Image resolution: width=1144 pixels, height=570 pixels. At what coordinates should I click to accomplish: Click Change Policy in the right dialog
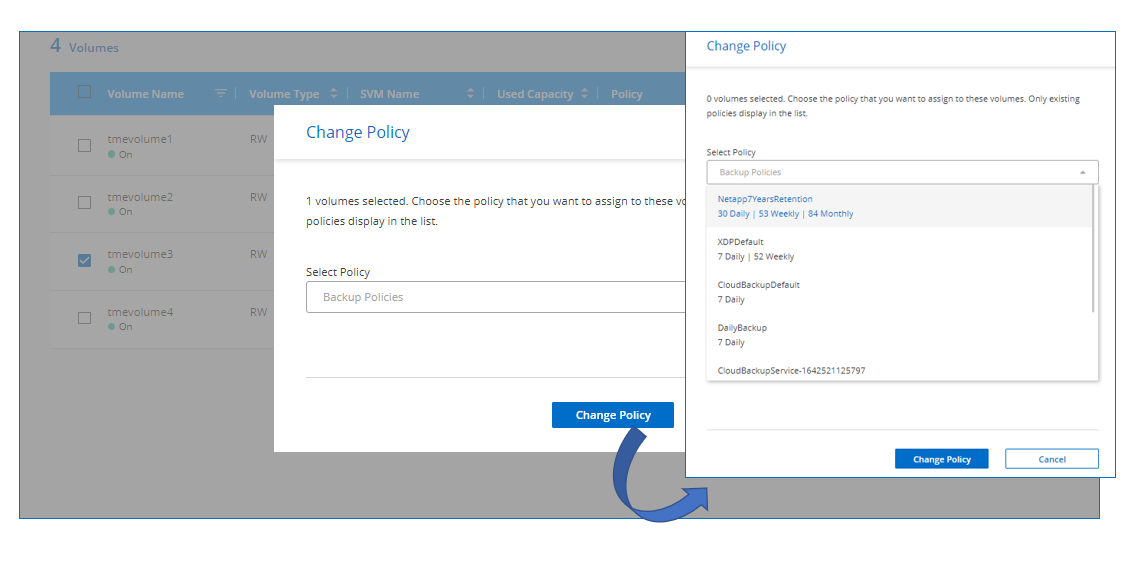pos(942,459)
